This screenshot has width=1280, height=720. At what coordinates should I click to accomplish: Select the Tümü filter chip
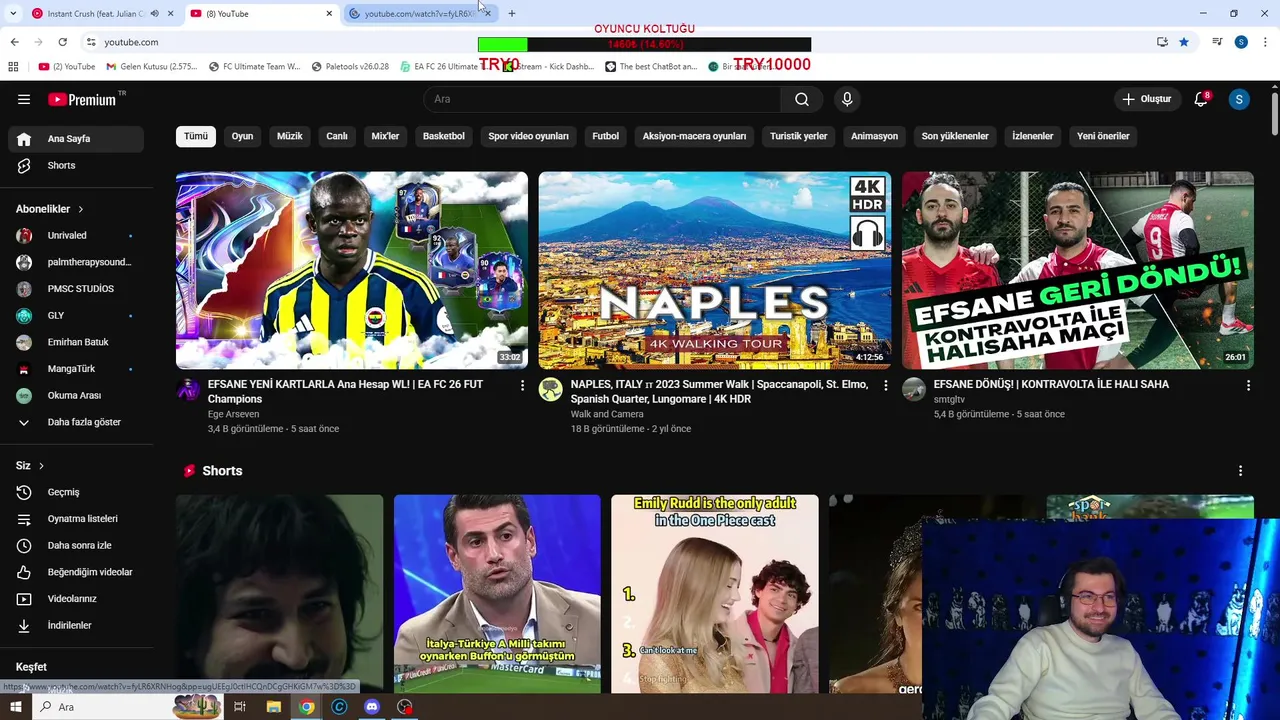[x=196, y=136]
